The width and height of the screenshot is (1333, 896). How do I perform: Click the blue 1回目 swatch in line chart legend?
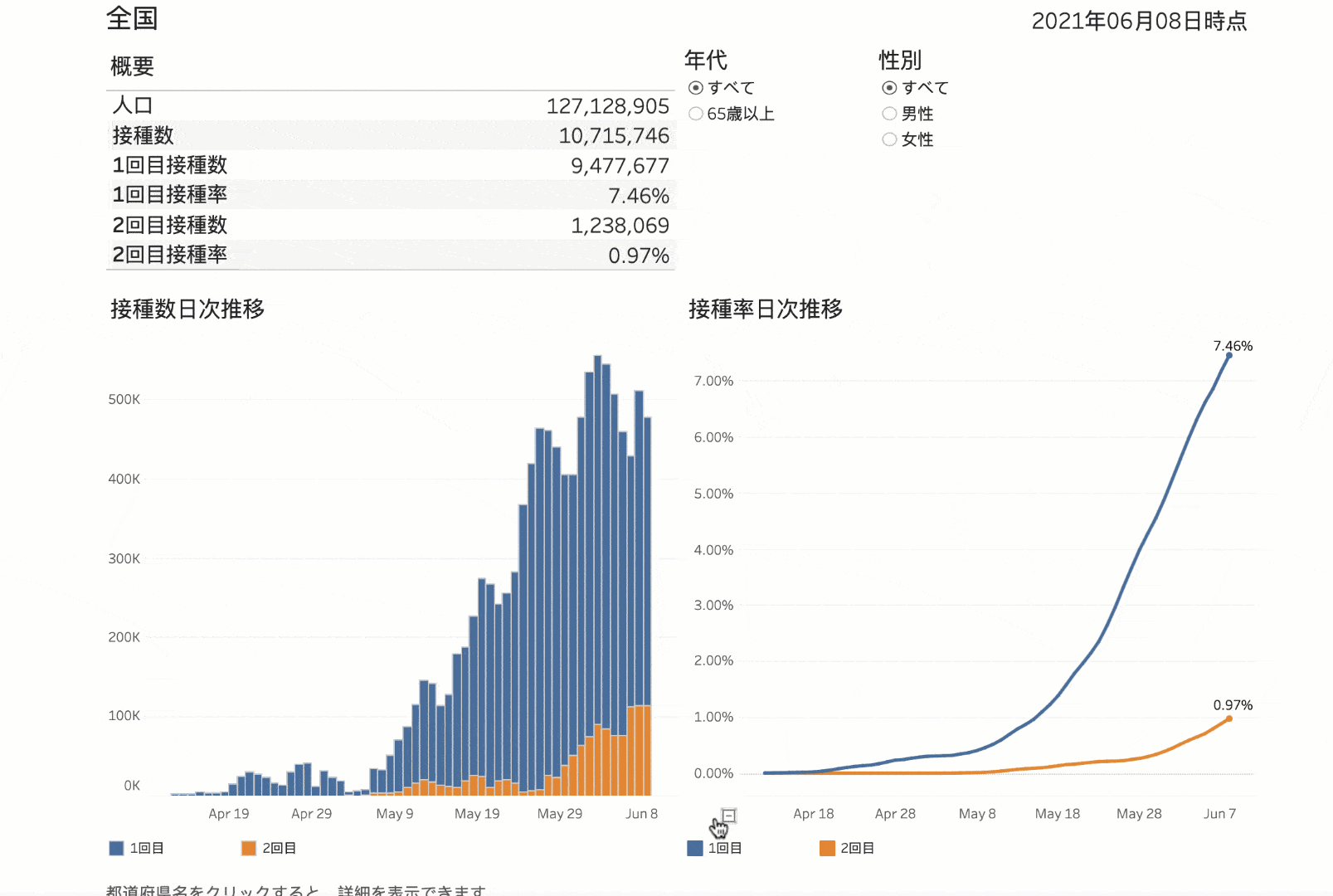click(695, 848)
